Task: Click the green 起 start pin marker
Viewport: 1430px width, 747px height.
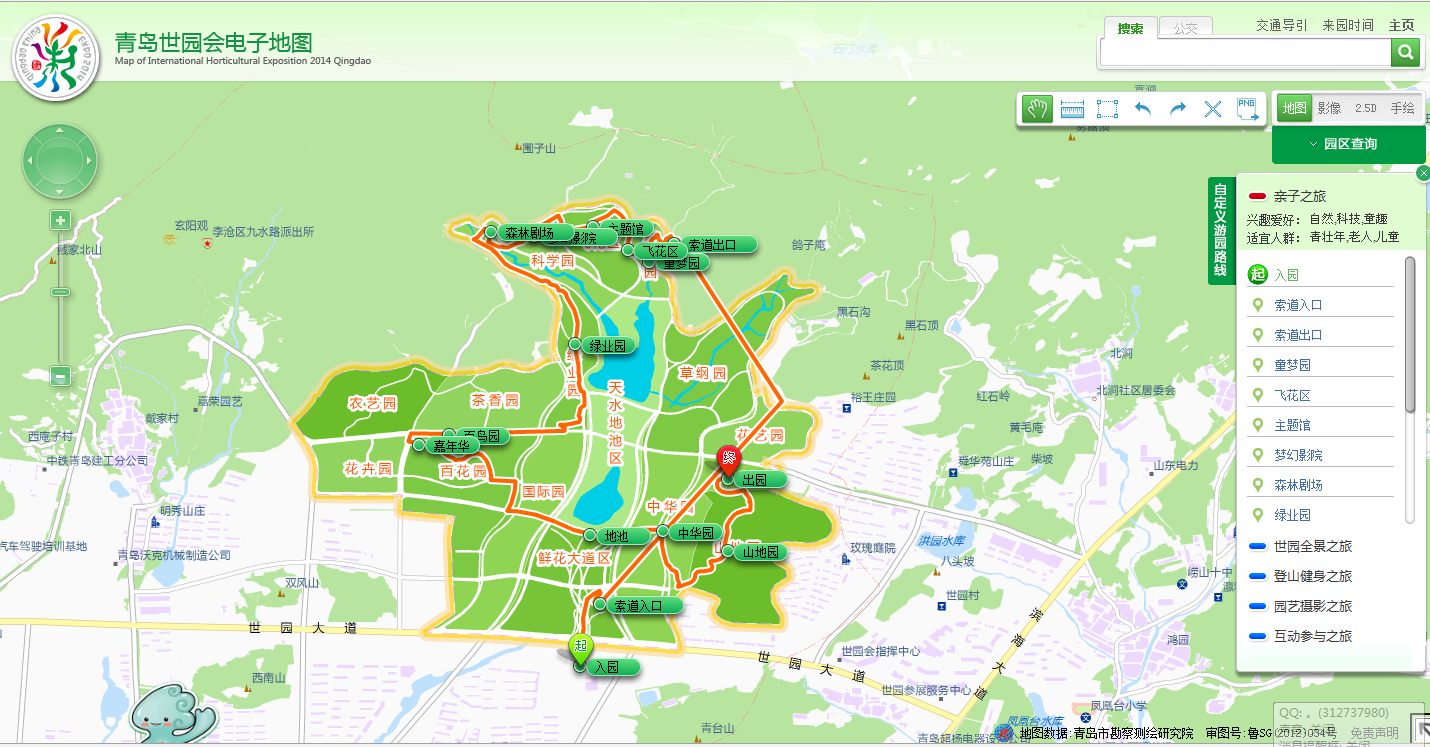Action: click(x=580, y=650)
